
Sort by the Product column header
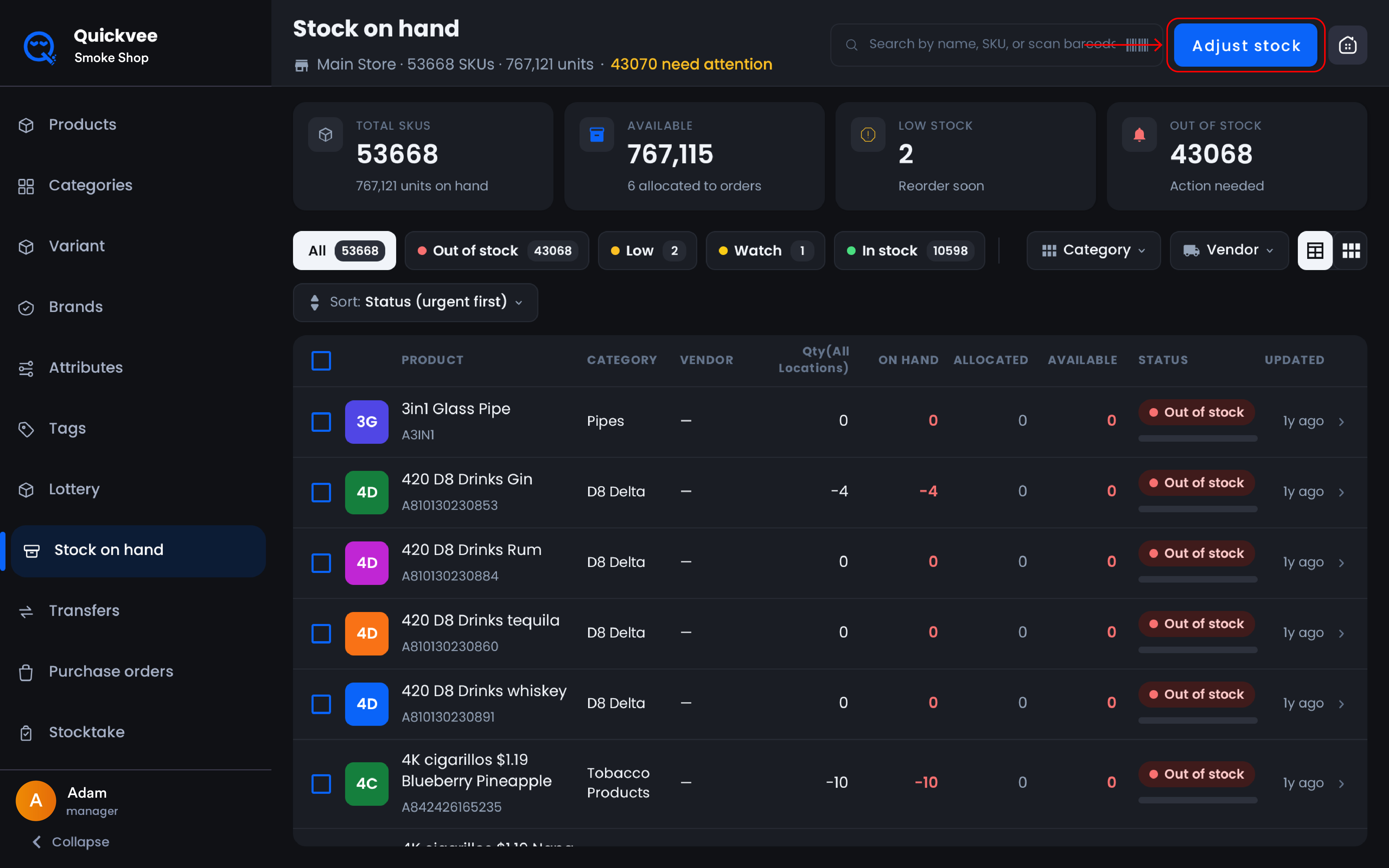(432, 360)
